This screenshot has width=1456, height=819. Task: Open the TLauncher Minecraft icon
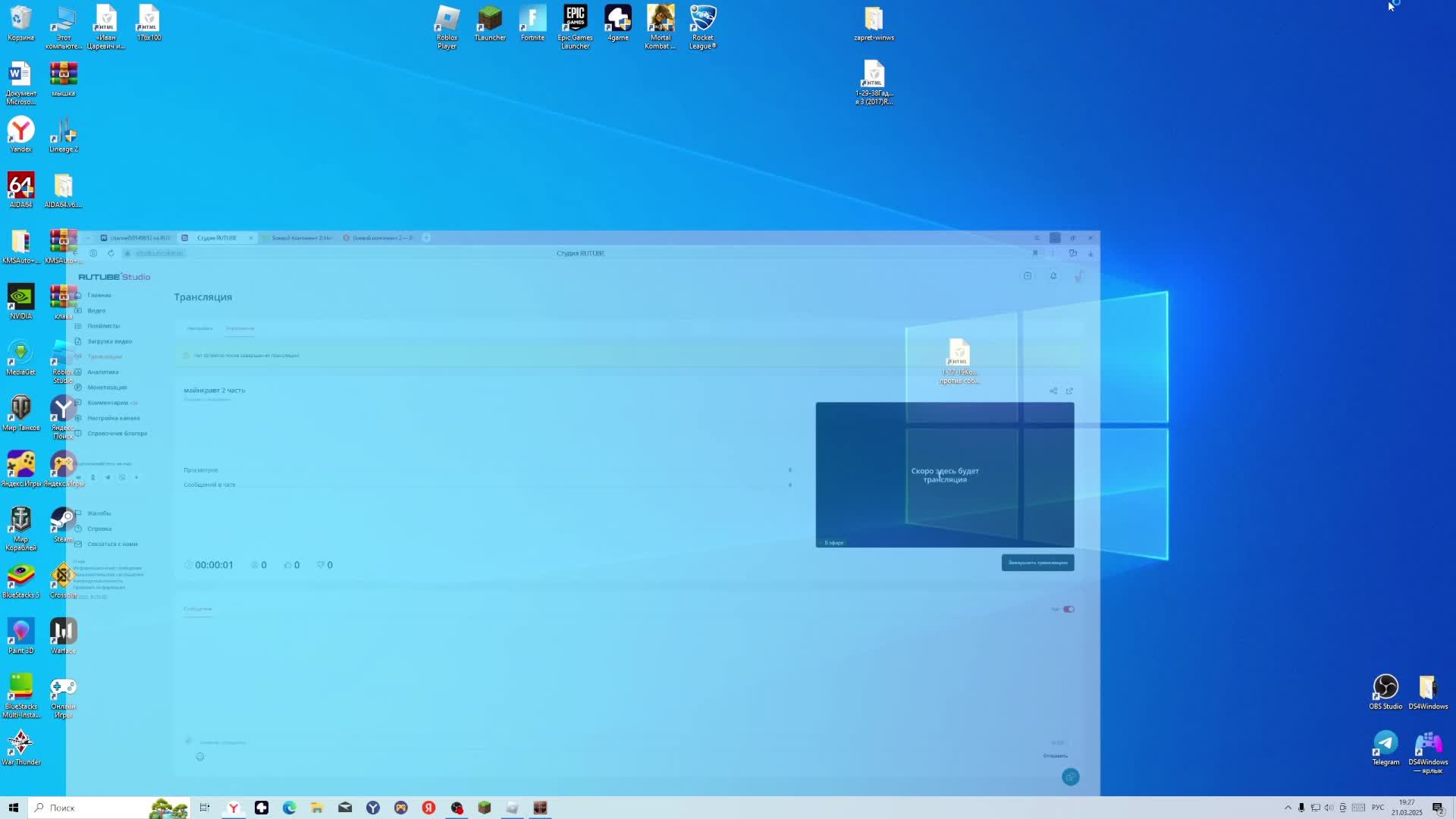tap(490, 19)
